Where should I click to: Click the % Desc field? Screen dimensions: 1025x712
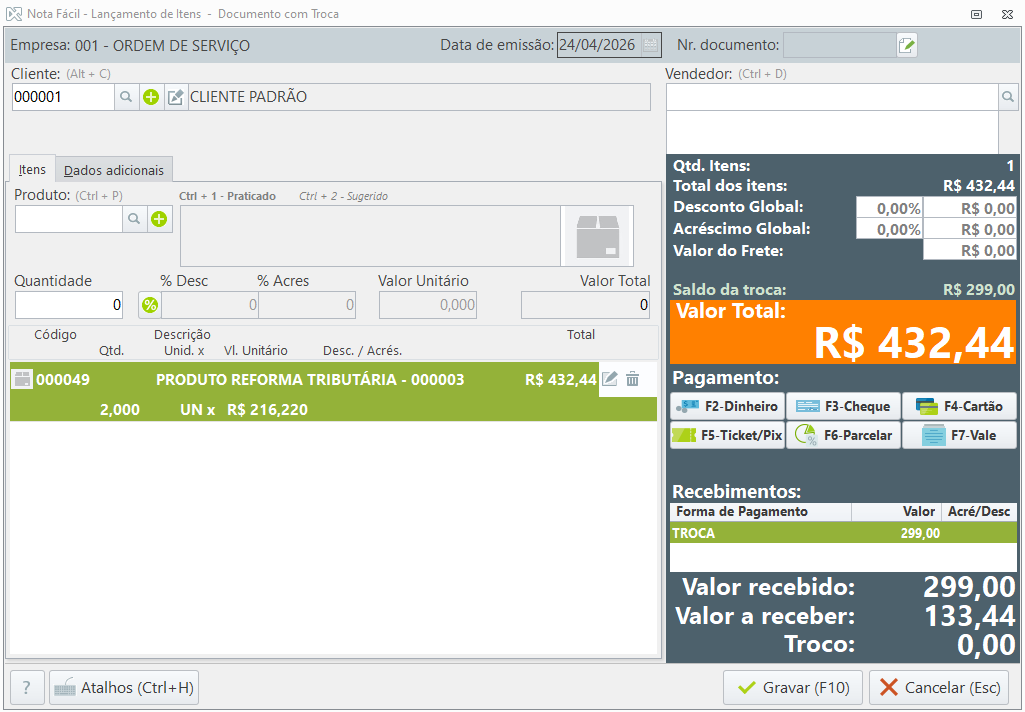(x=210, y=305)
